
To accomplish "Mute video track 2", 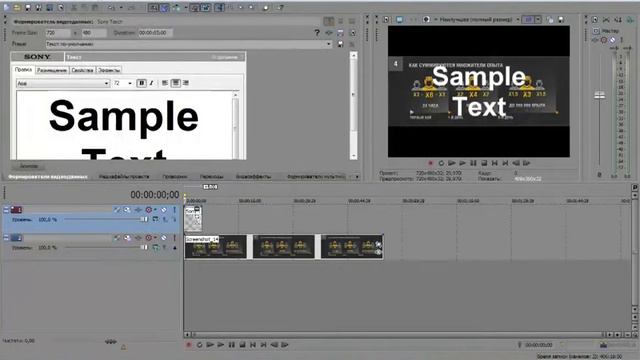I will click(x=164, y=238).
